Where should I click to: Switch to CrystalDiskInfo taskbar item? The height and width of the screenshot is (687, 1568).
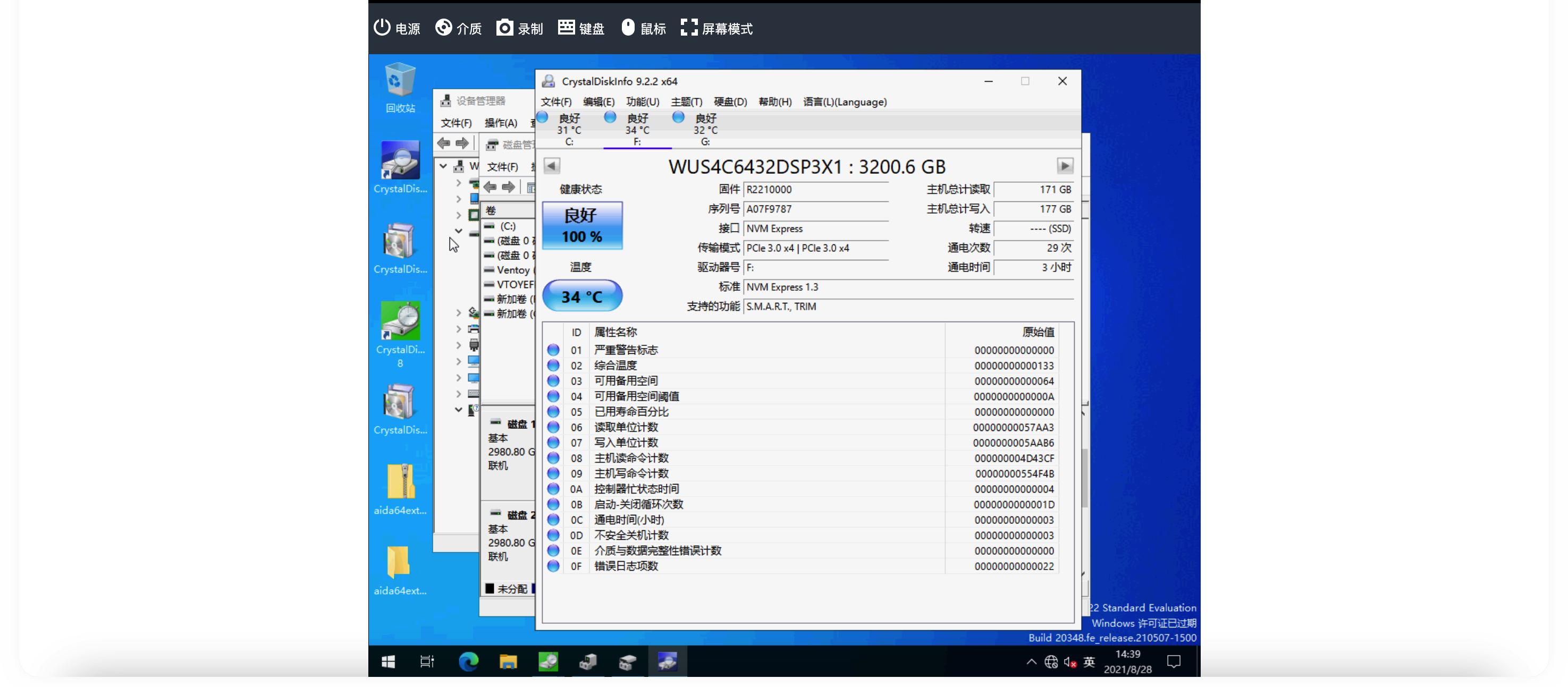point(667,661)
